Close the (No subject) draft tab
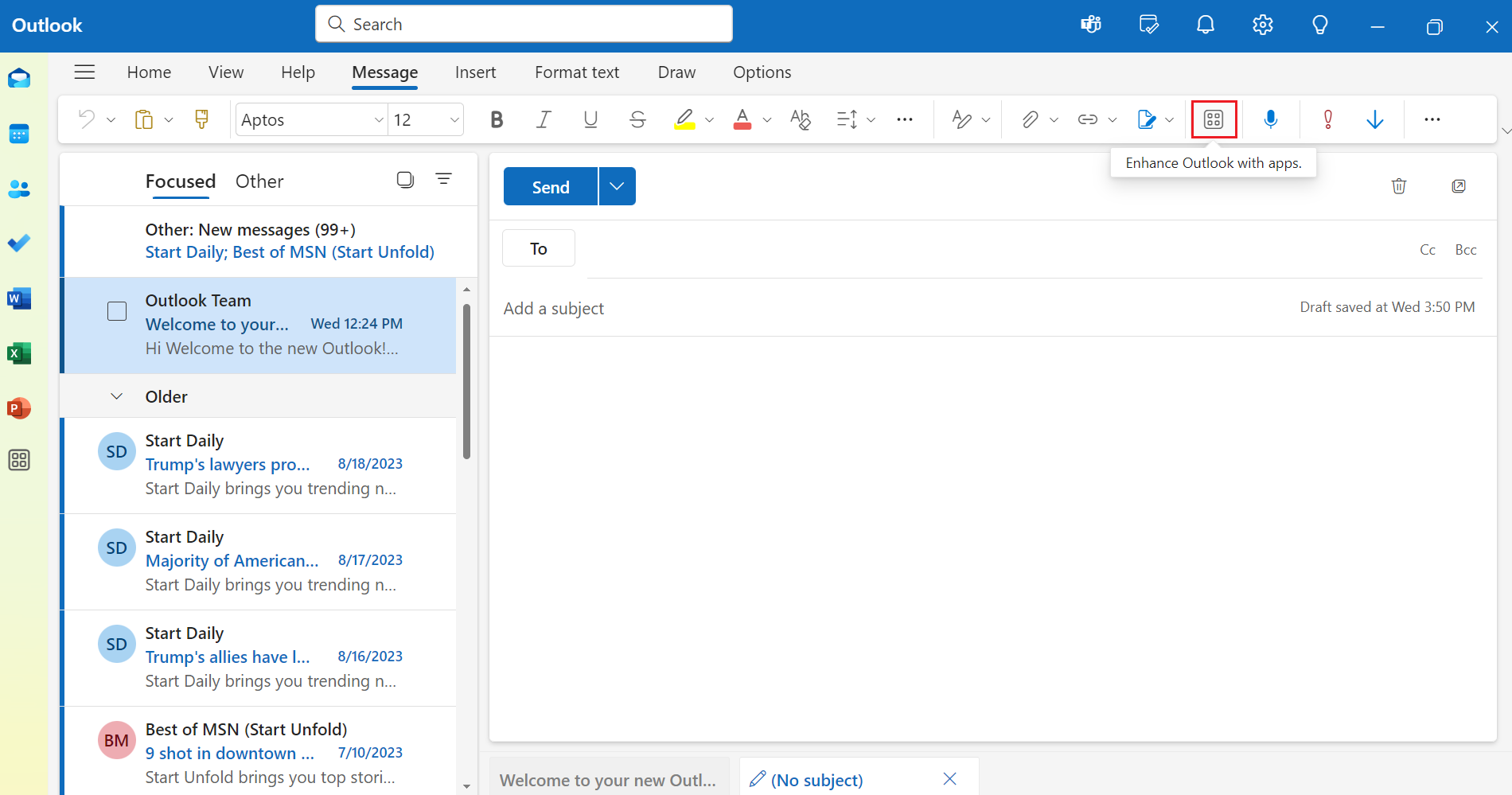Image resolution: width=1512 pixels, height=795 pixels. pos(949,779)
